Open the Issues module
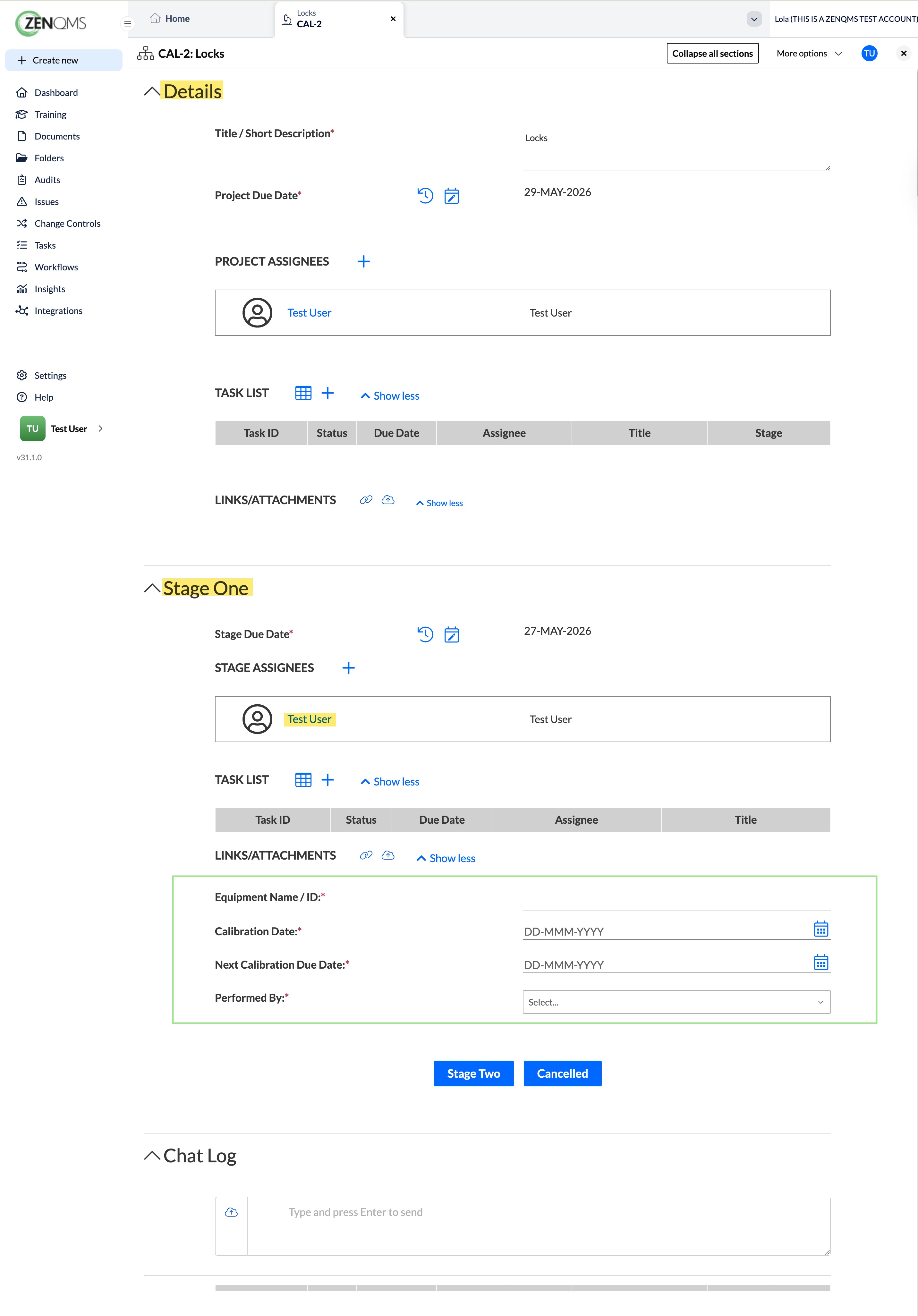The image size is (918, 1316). [46, 201]
